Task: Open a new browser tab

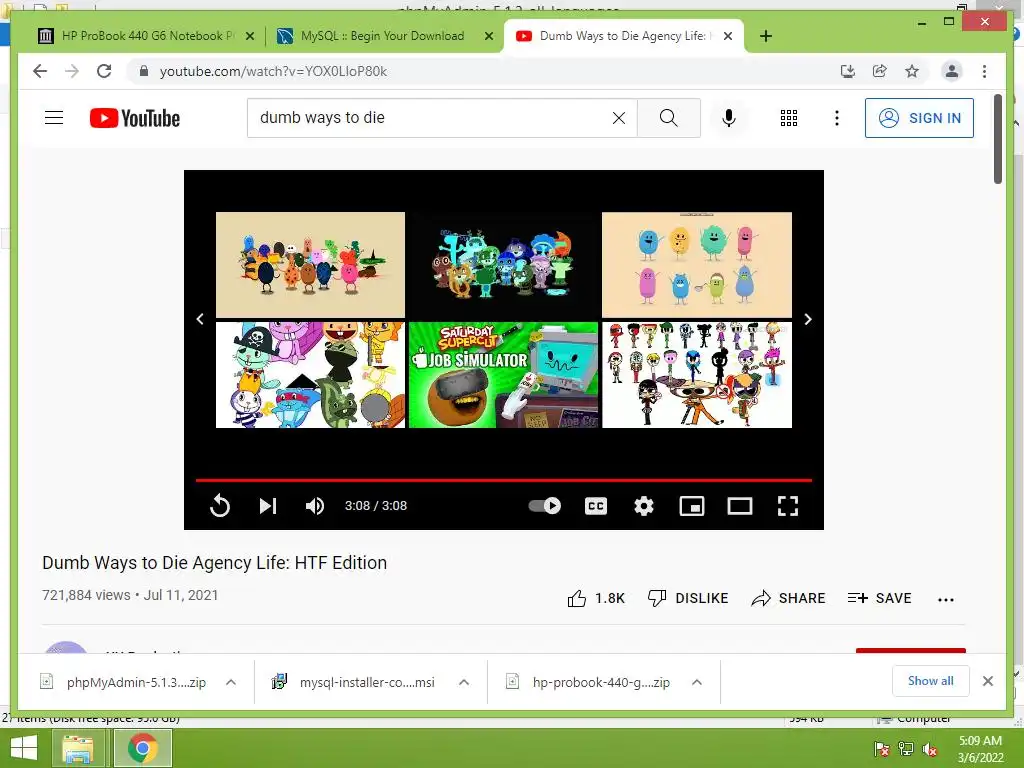Action: [x=766, y=37]
